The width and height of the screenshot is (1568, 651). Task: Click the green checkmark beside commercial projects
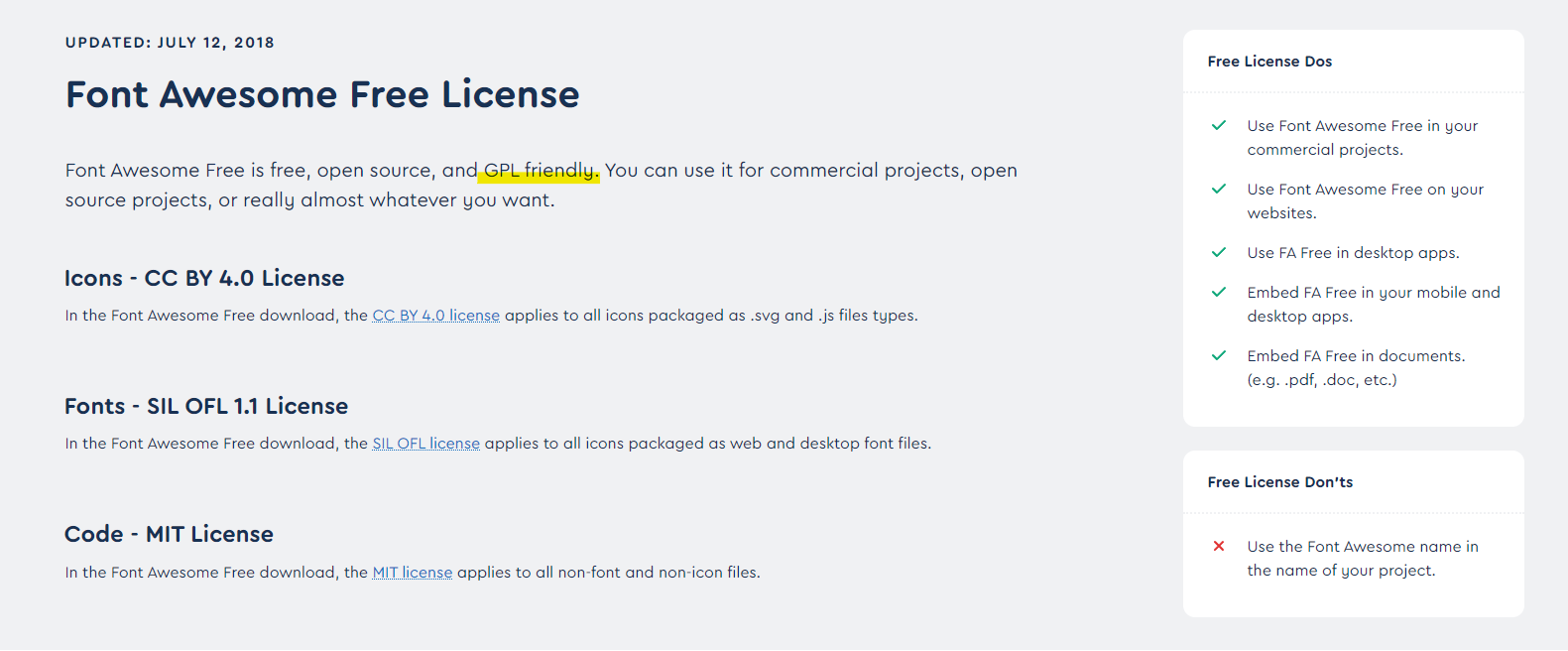(1219, 125)
